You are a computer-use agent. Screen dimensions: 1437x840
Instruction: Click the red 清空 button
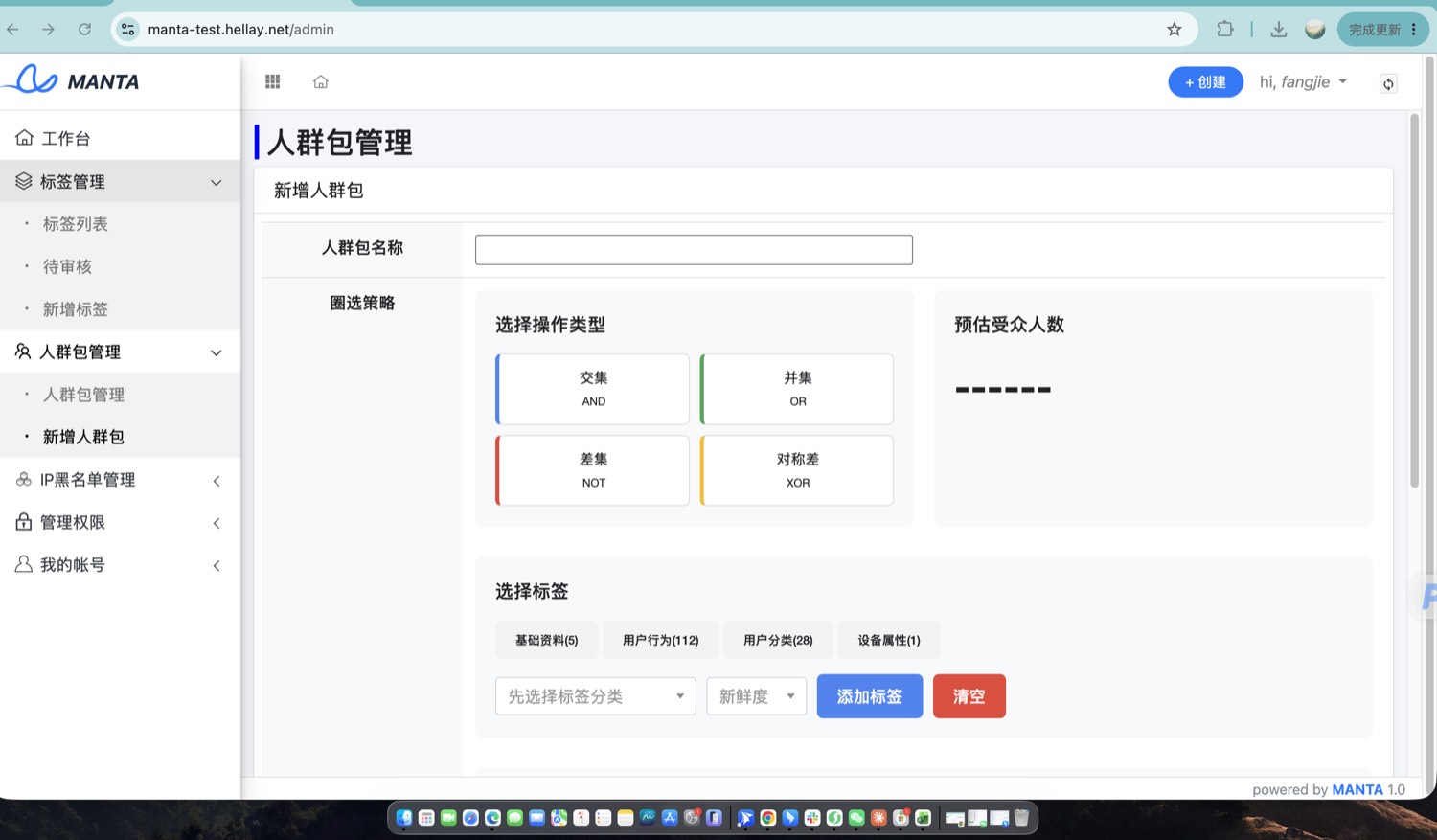pyautogui.click(x=969, y=696)
